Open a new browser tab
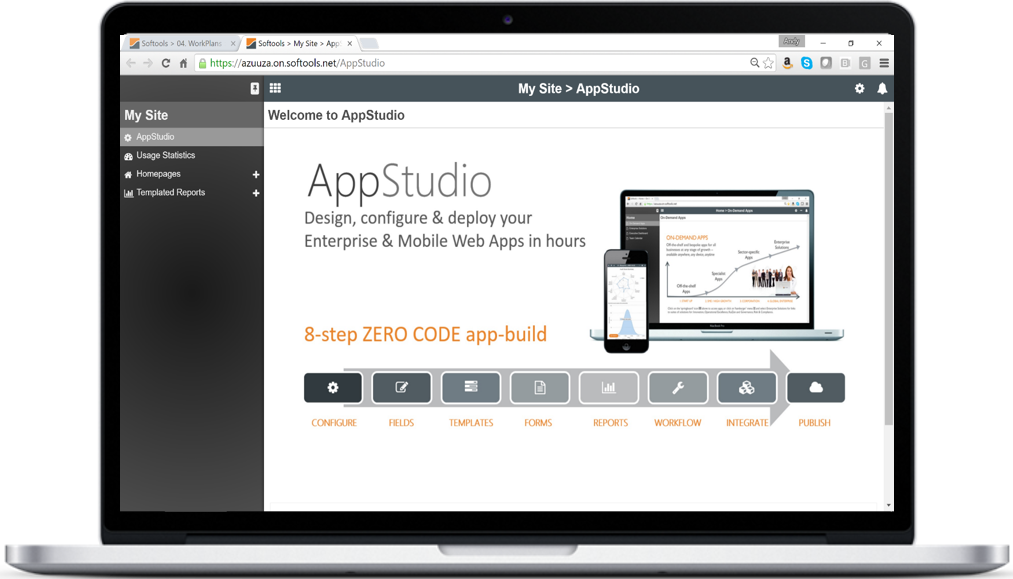 tap(370, 43)
